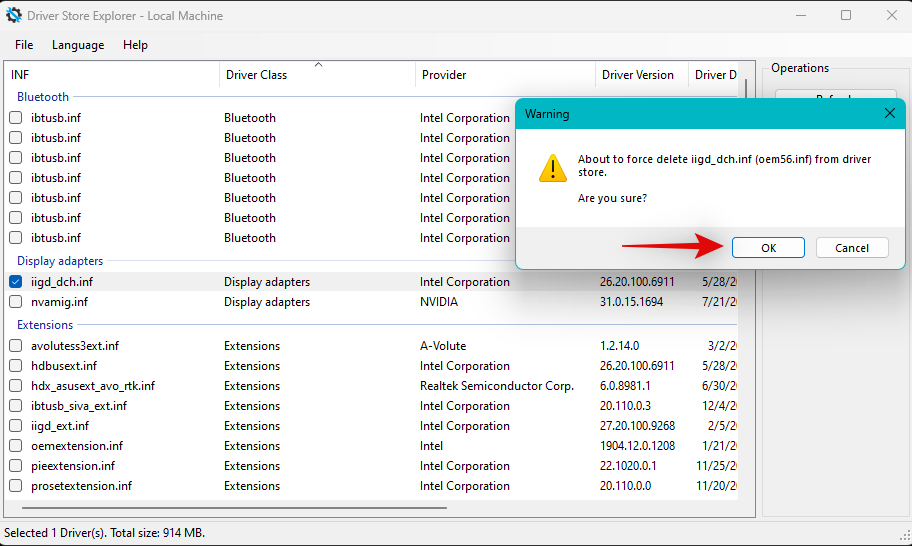Collapse the Bluetooth group header
This screenshot has width=912, height=546.
(42, 97)
